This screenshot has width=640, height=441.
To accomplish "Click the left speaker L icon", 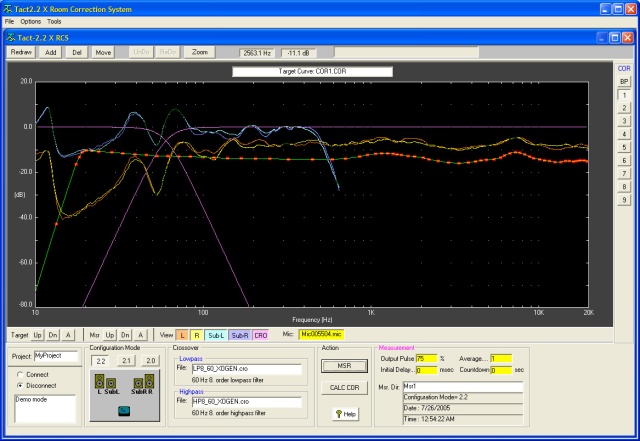I will (99, 381).
